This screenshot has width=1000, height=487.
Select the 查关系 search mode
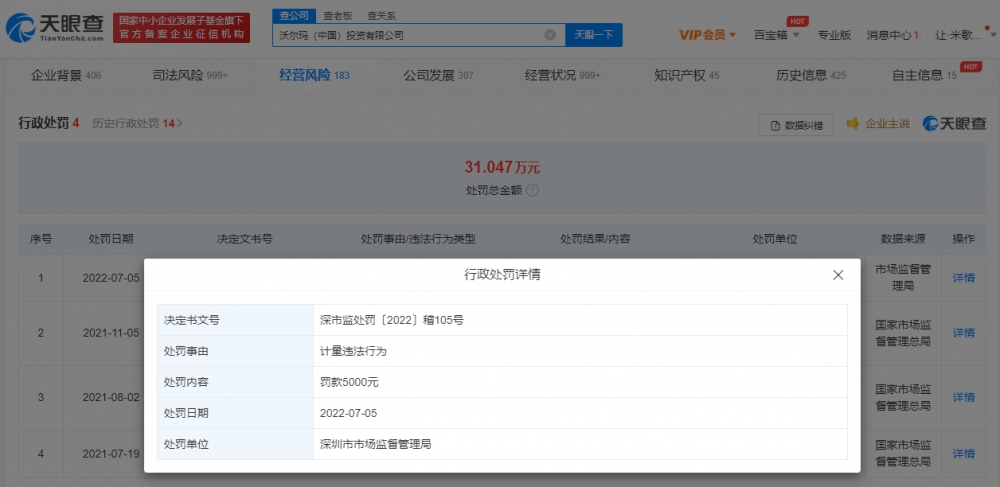[x=381, y=16]
